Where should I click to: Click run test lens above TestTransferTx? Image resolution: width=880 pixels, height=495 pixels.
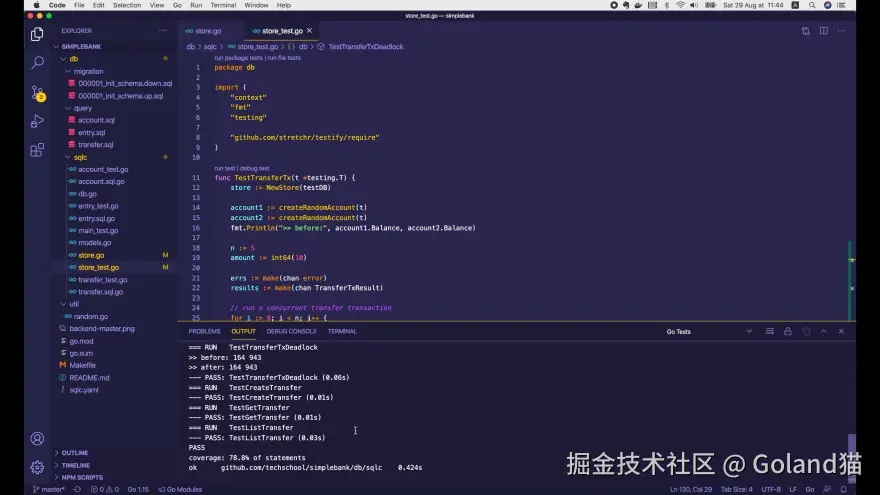coord(224,168)
